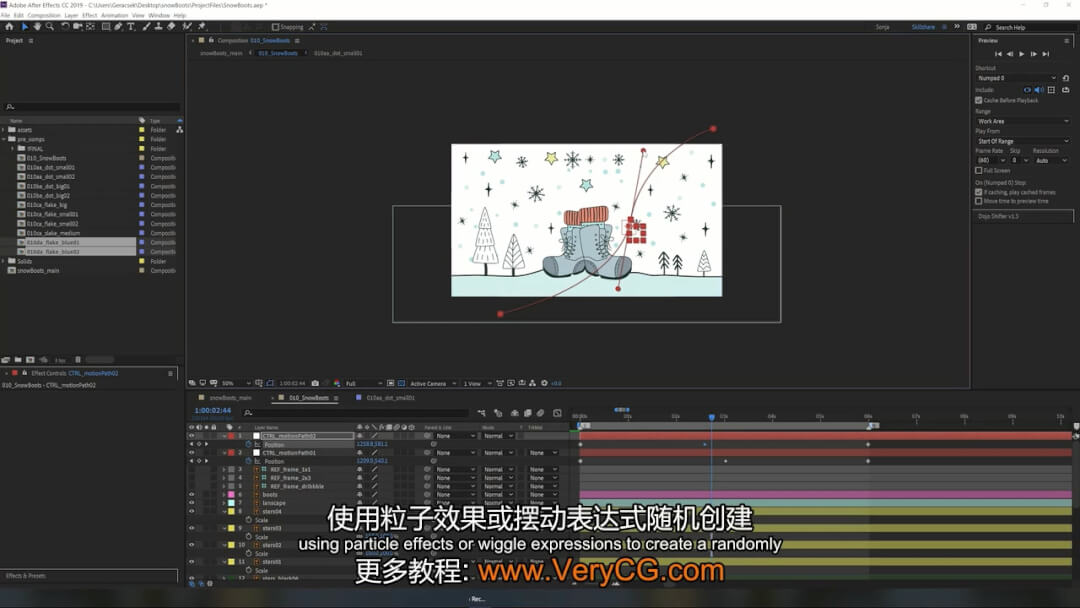Click the Draft 3D icon in timeline
The height and width of the screenshot is (608, 1080).
pos(498,413)
